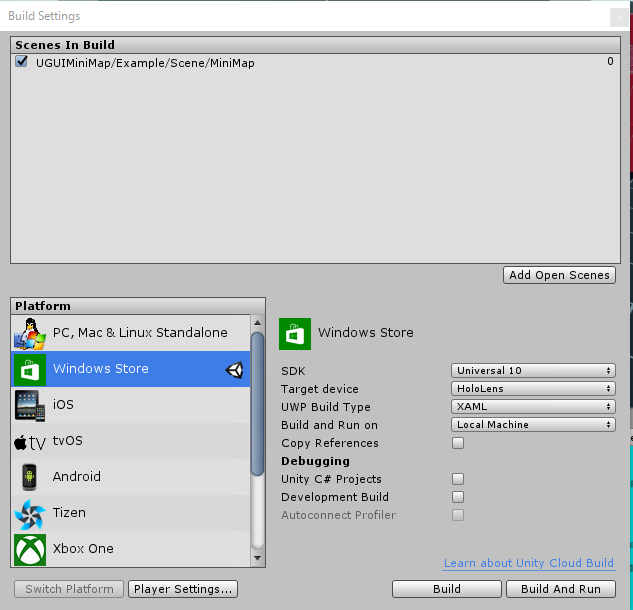
Task: Click the Target device setting label
Action: 320,389
